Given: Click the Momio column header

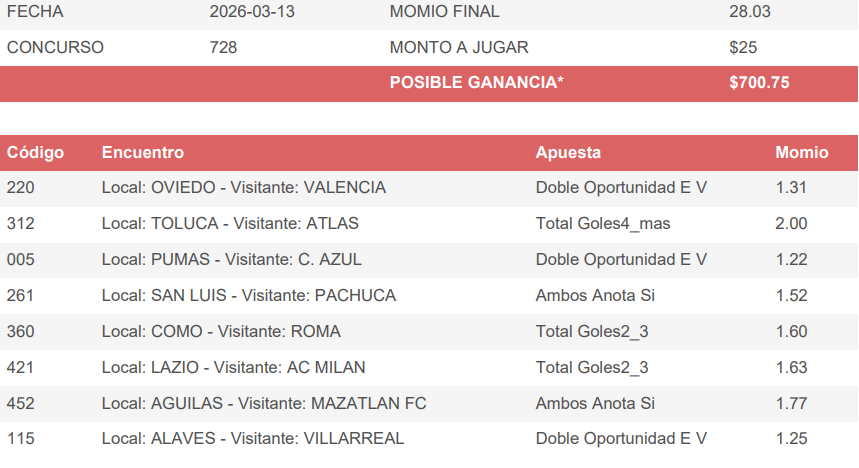Looking at the screenshot, I should click(801, 153).
